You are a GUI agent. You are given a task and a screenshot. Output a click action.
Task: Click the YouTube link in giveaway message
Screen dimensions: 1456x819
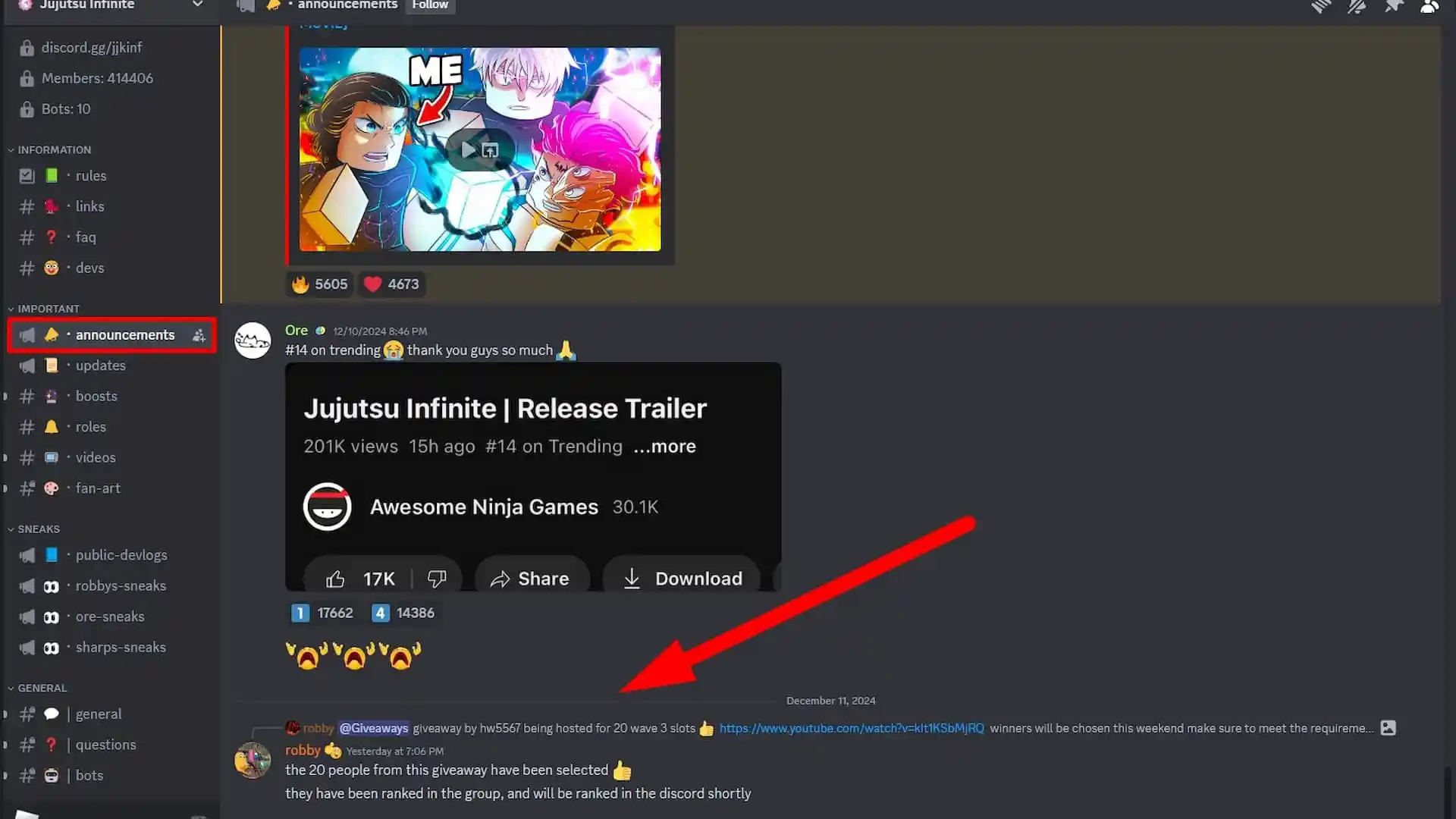coord(851,728)
